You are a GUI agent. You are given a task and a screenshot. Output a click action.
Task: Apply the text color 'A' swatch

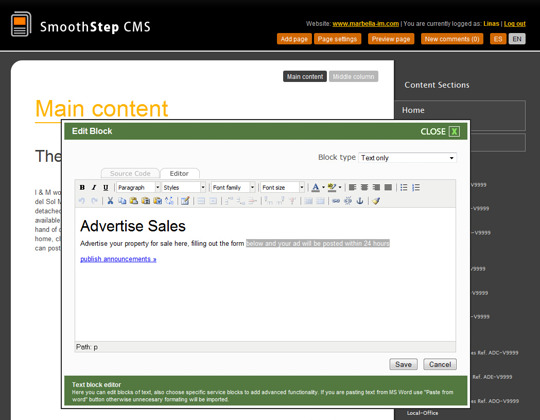tap(315, 187)
